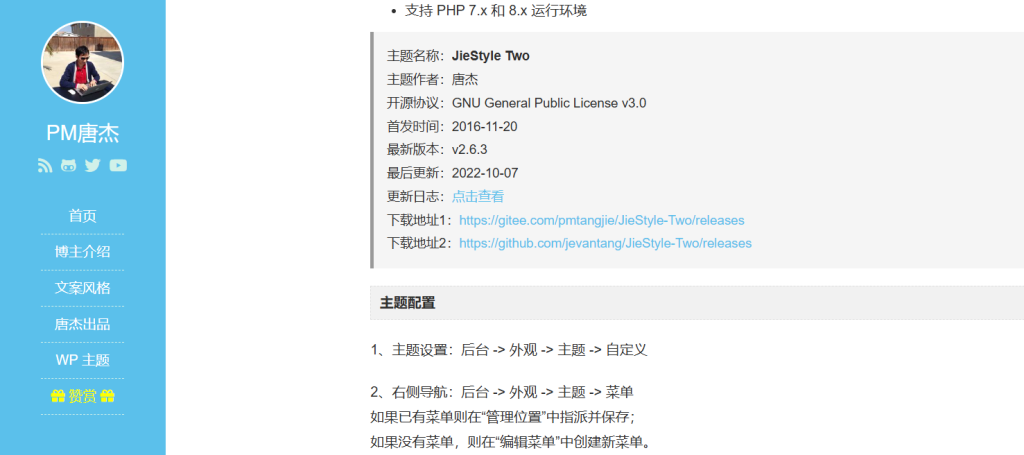Open the github.com releases download link
Screen dimensions: 1024x455
point(605,243)
